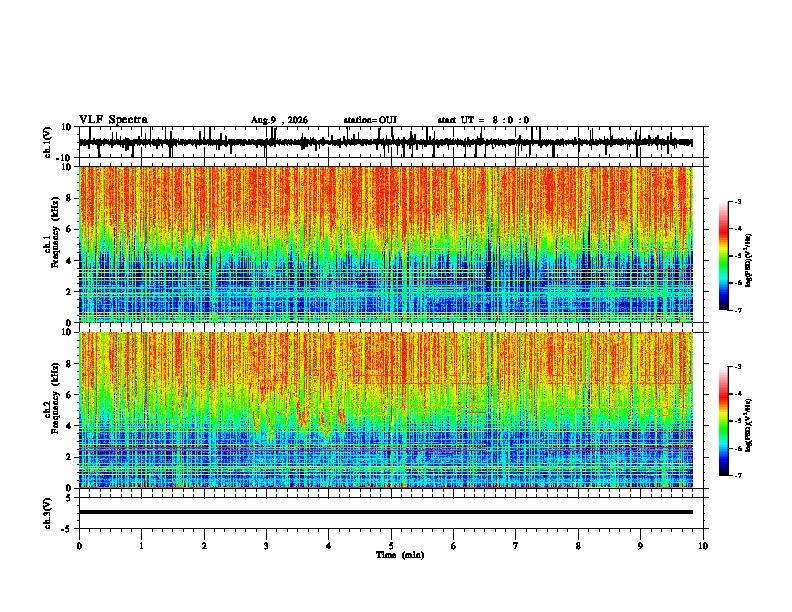Click time axis tick label "6"

pyautogui.click(x=454, y=546)
